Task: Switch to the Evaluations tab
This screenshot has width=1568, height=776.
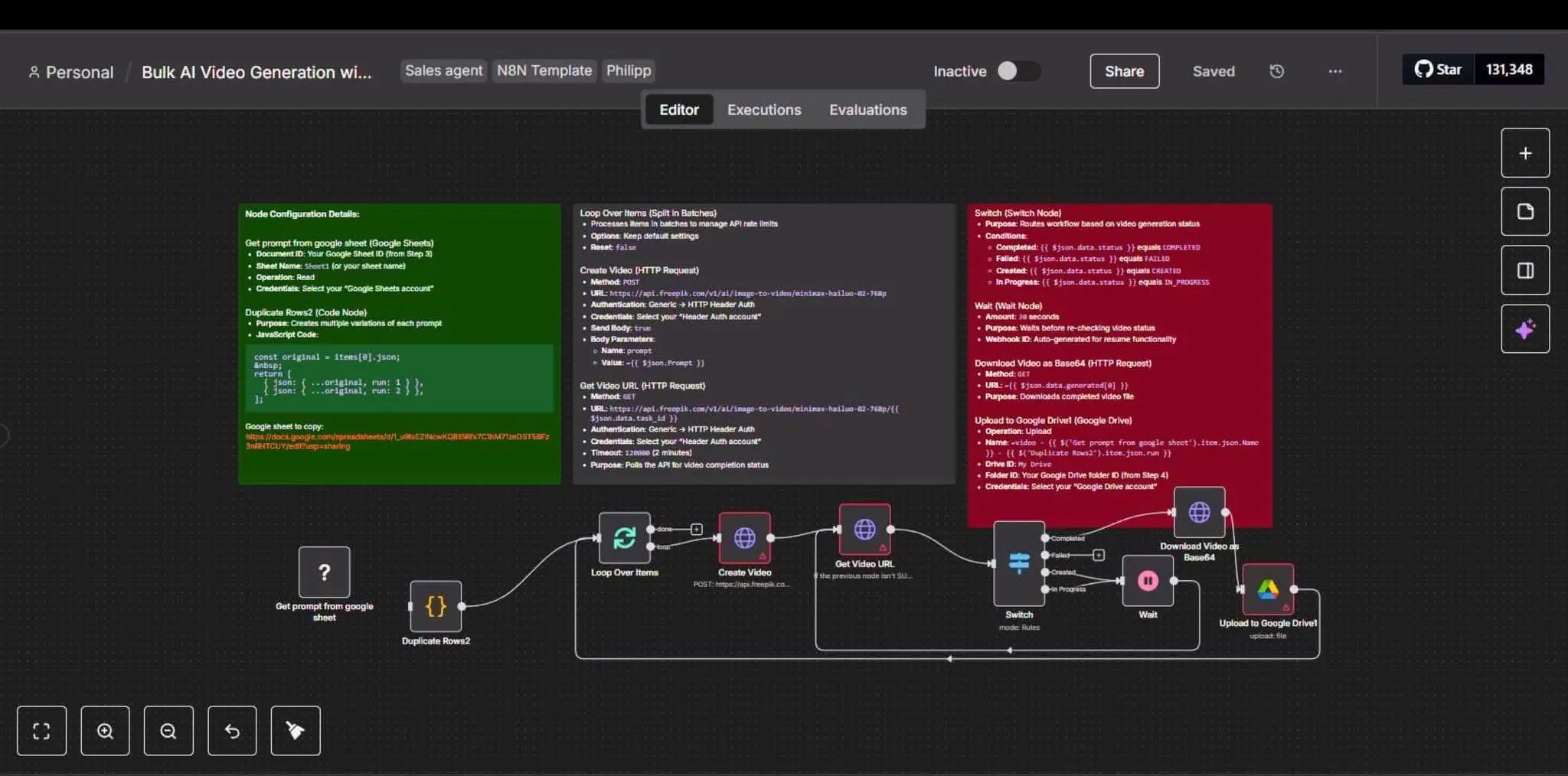Action: point(867,109)
